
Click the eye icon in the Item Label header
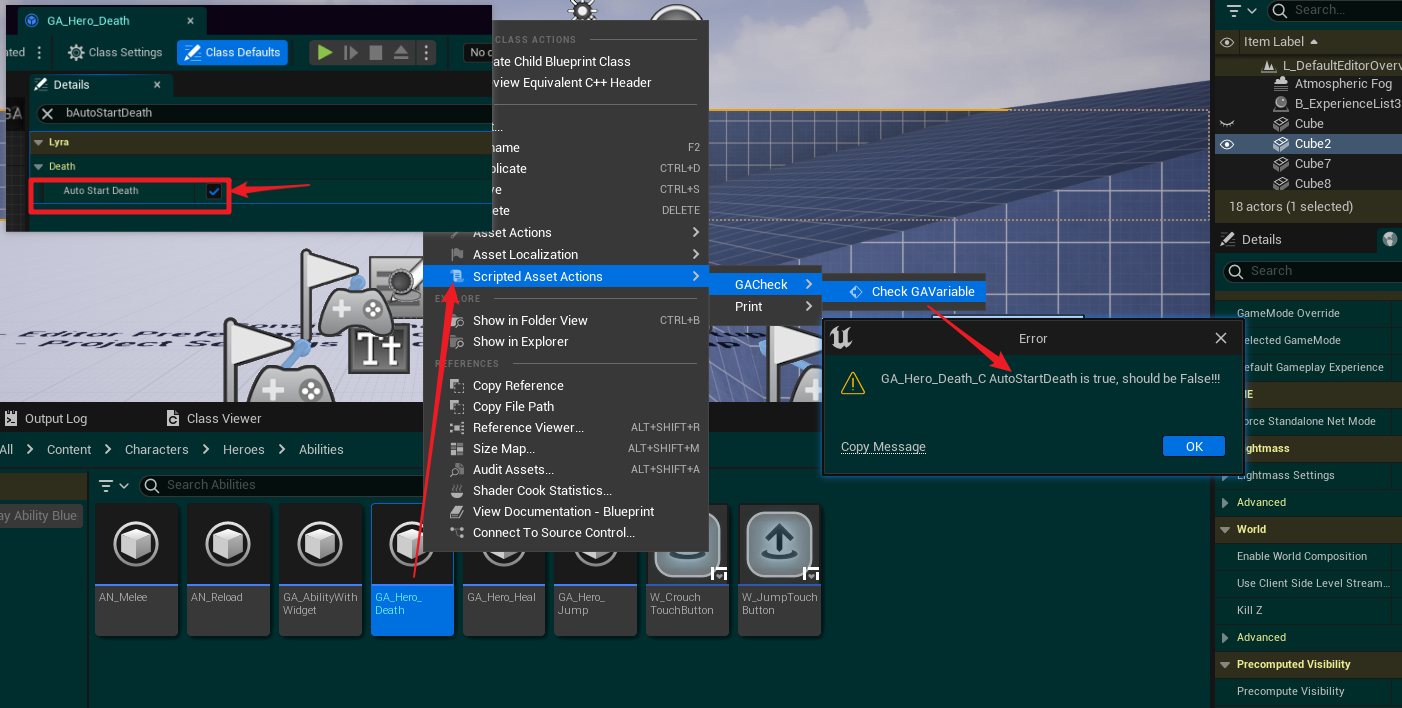click(x=1227, y=41)
